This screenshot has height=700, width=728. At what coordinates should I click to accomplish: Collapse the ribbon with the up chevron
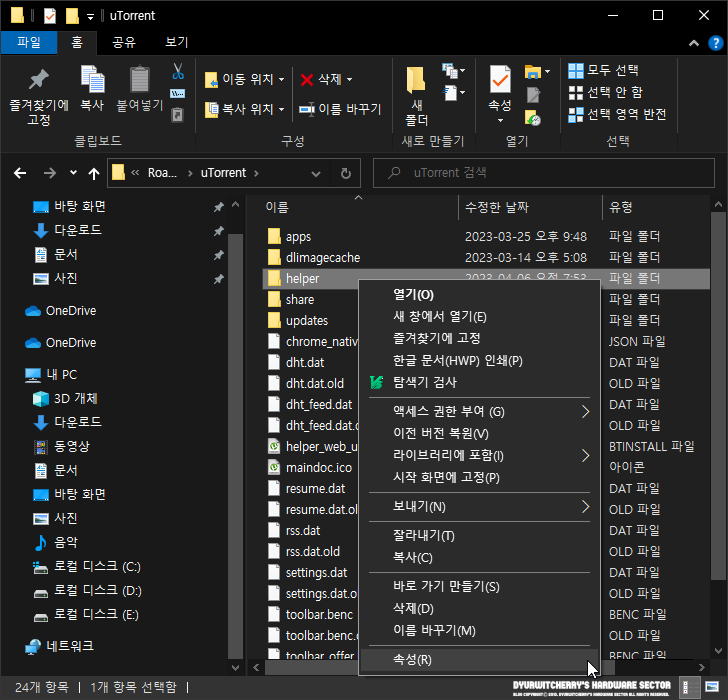(694, 43)
